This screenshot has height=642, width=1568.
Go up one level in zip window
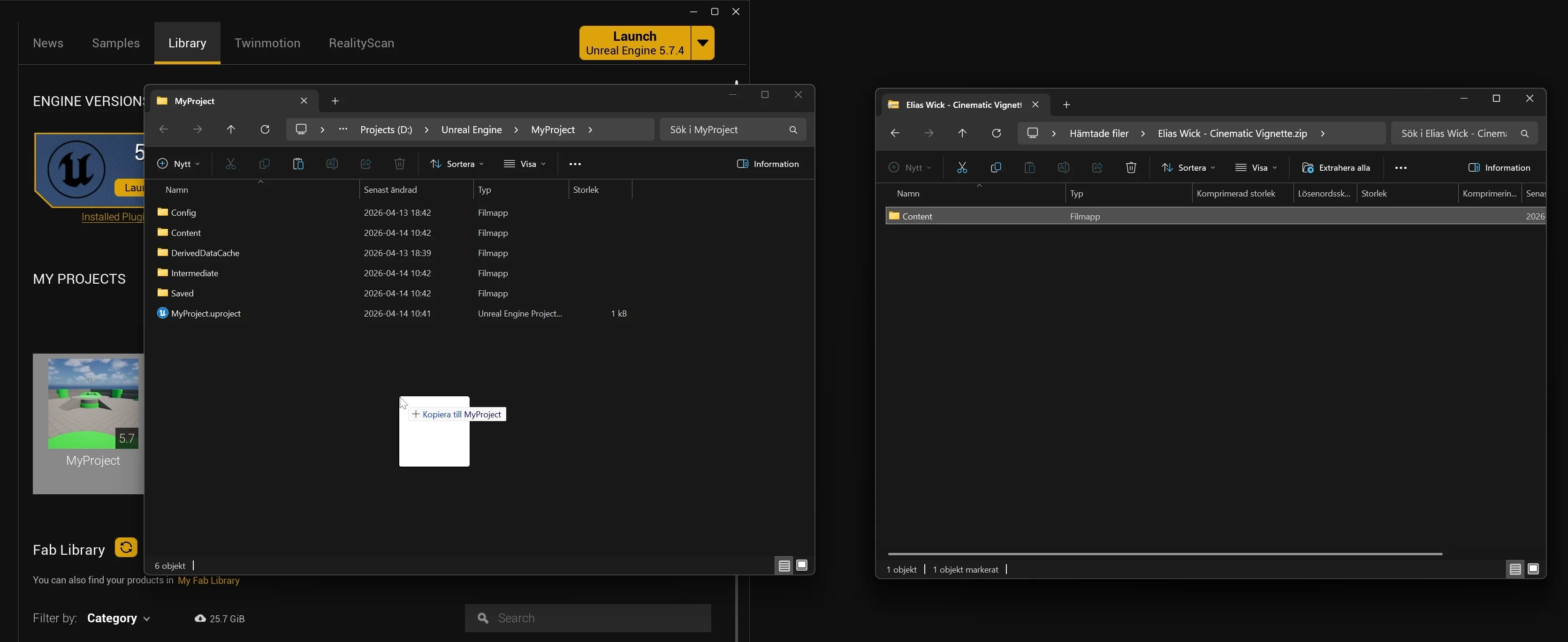(962, 133)
